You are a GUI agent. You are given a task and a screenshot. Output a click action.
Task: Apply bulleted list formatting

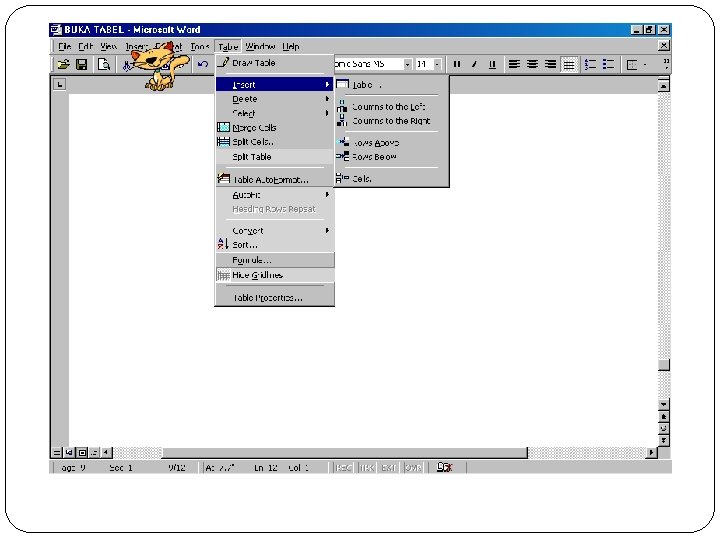click(x=609, y=64)
